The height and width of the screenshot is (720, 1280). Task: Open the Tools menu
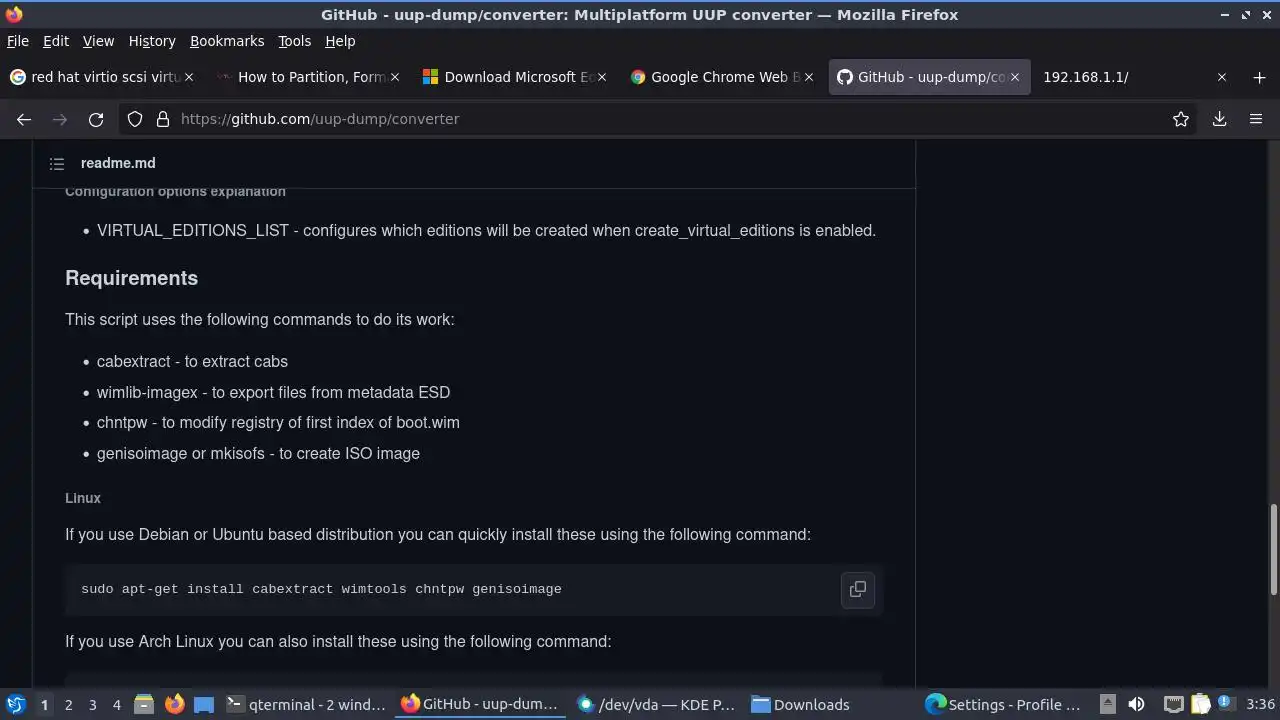click(294, 41)
